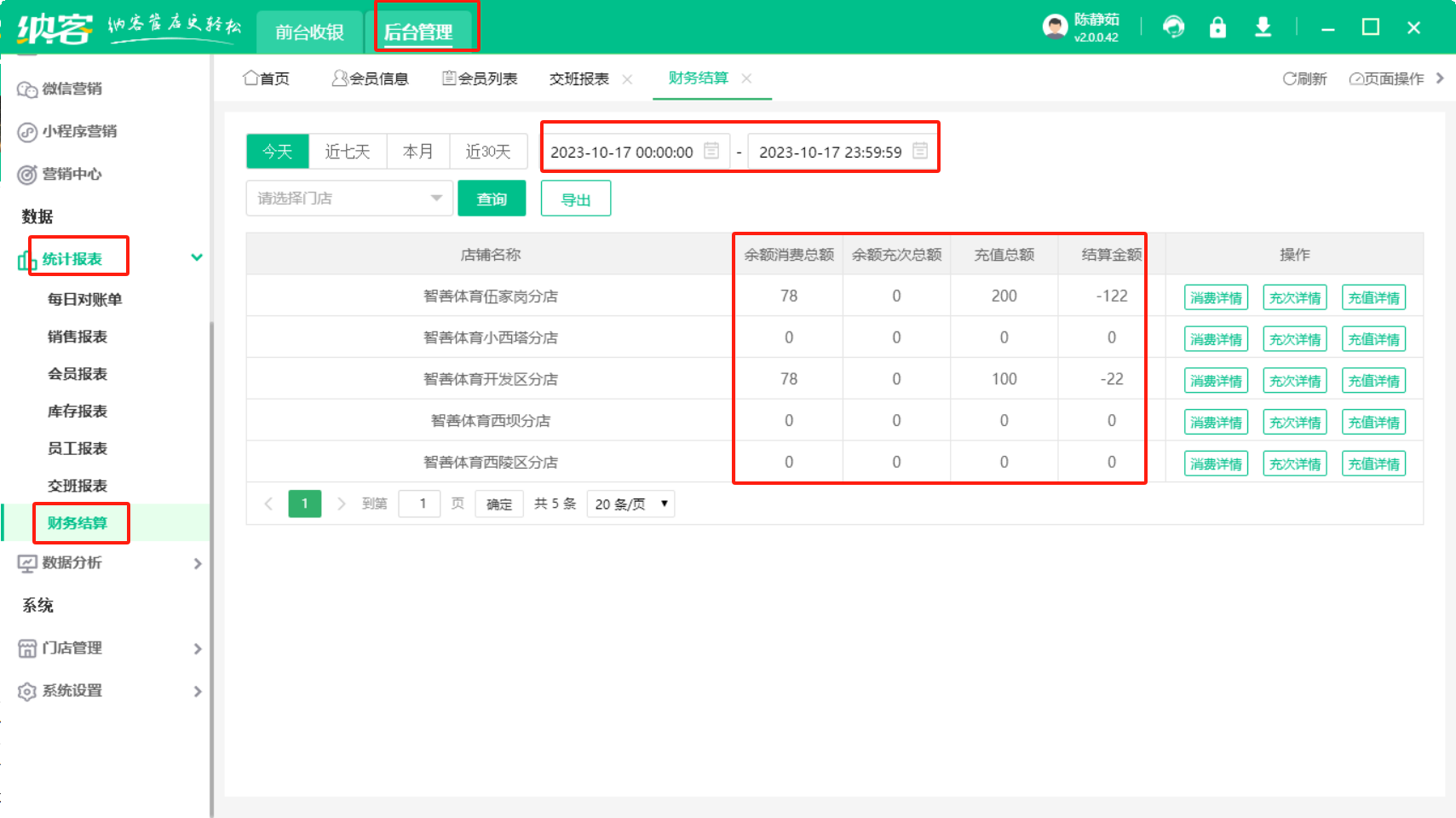
Task: Click the customer service headset icon
Action: coord(1173,27)
